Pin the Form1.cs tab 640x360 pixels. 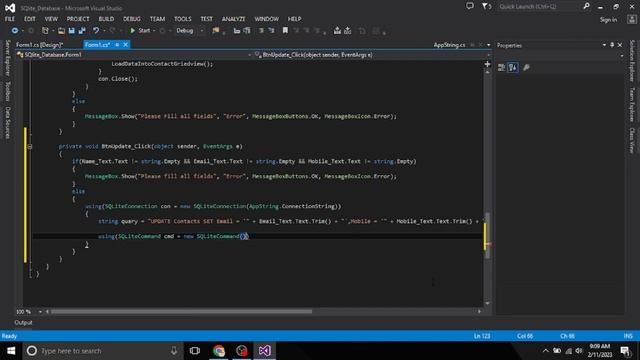[117, 45]
